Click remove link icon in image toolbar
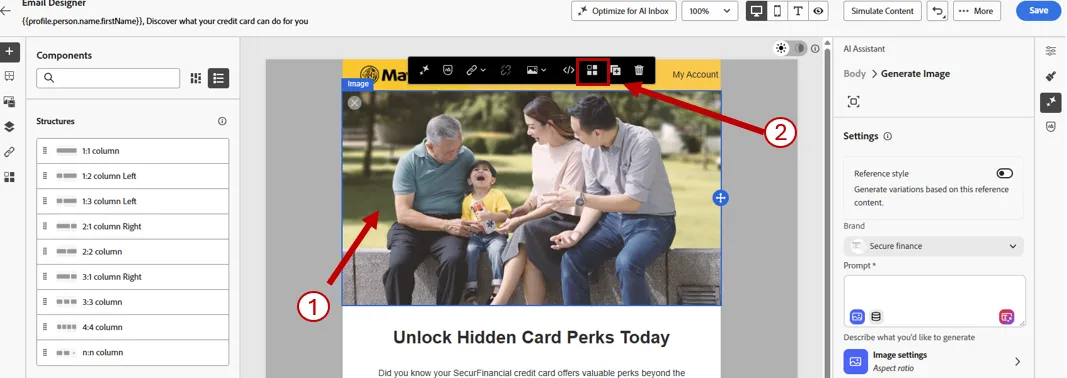 pos(506,69)
